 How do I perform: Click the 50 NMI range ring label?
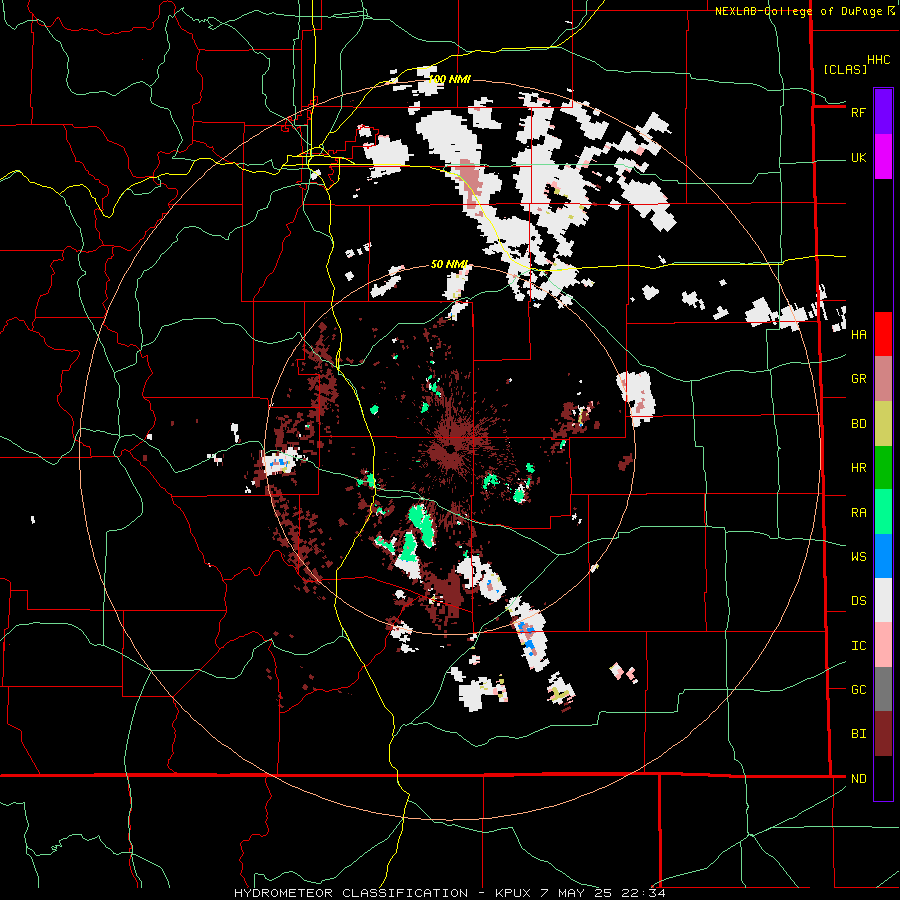[449, 264]
